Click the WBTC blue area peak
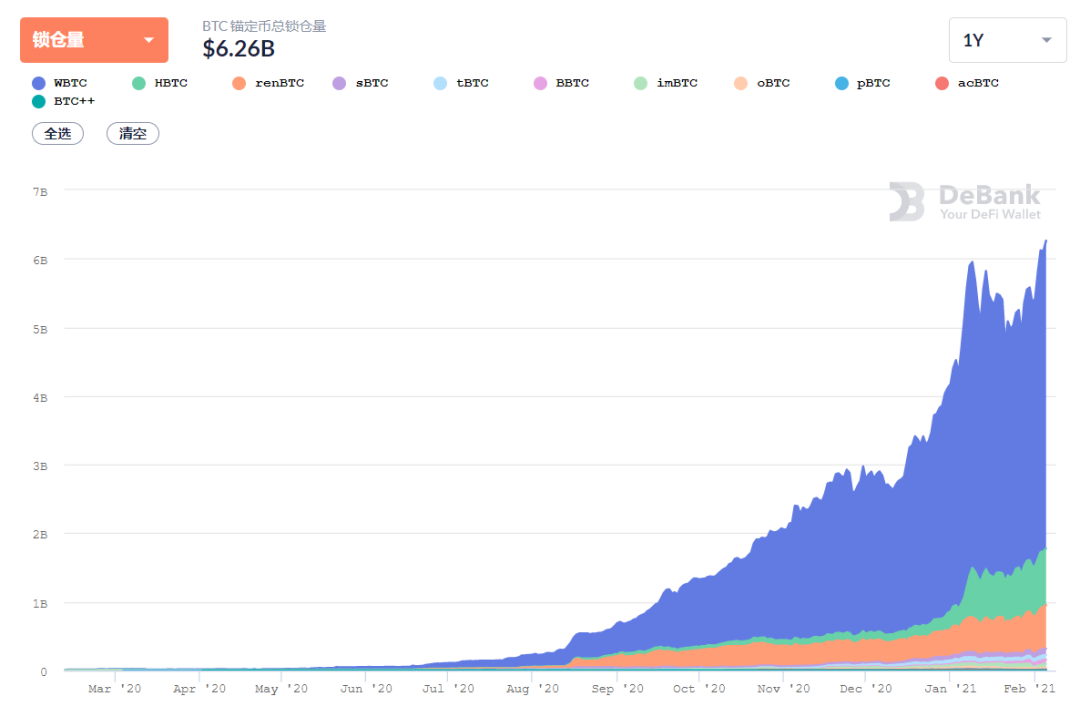The height and width of the screenshot is (727, 1080). (x=1046, y=241)
